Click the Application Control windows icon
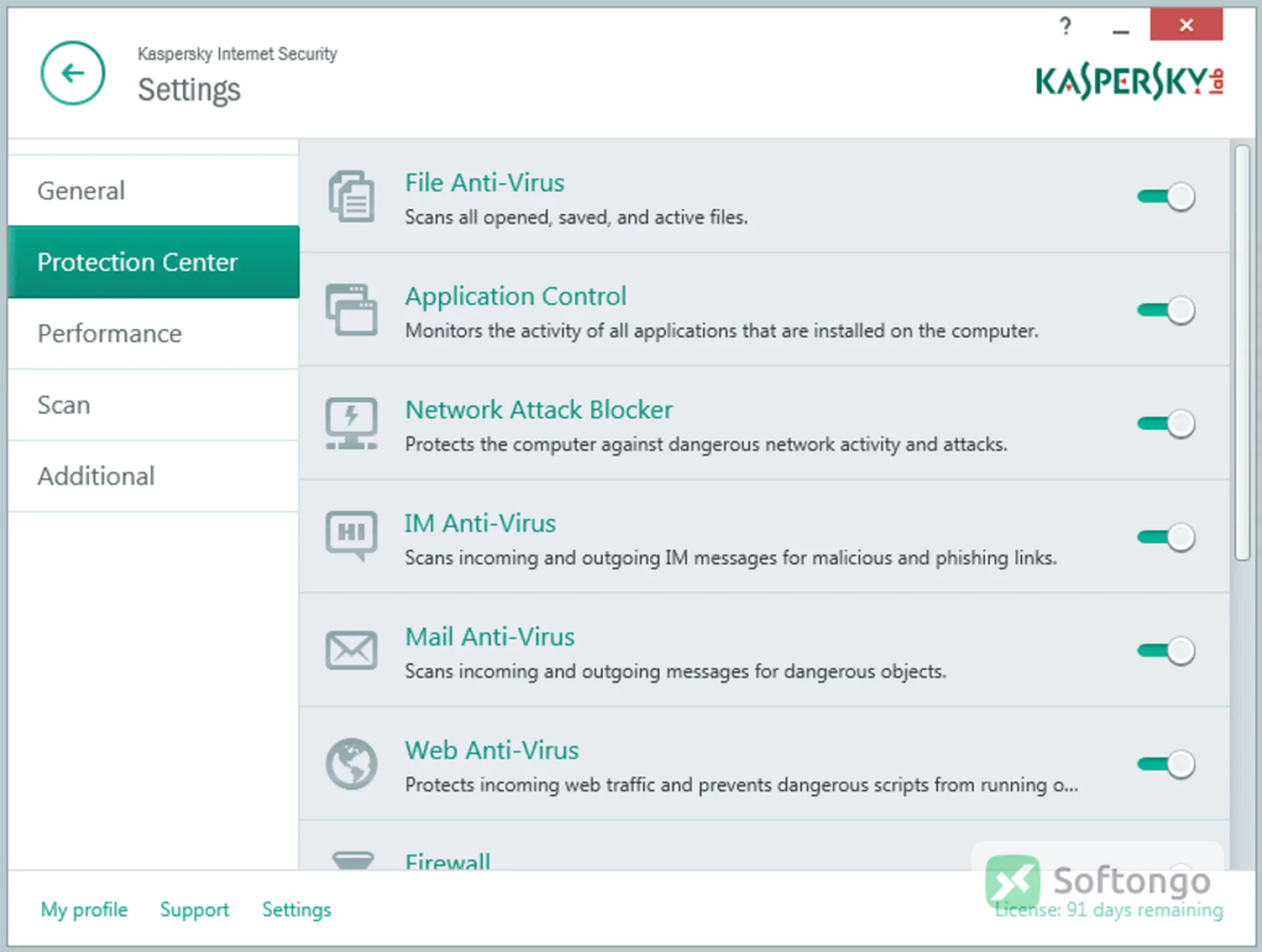 pos(352,310)
